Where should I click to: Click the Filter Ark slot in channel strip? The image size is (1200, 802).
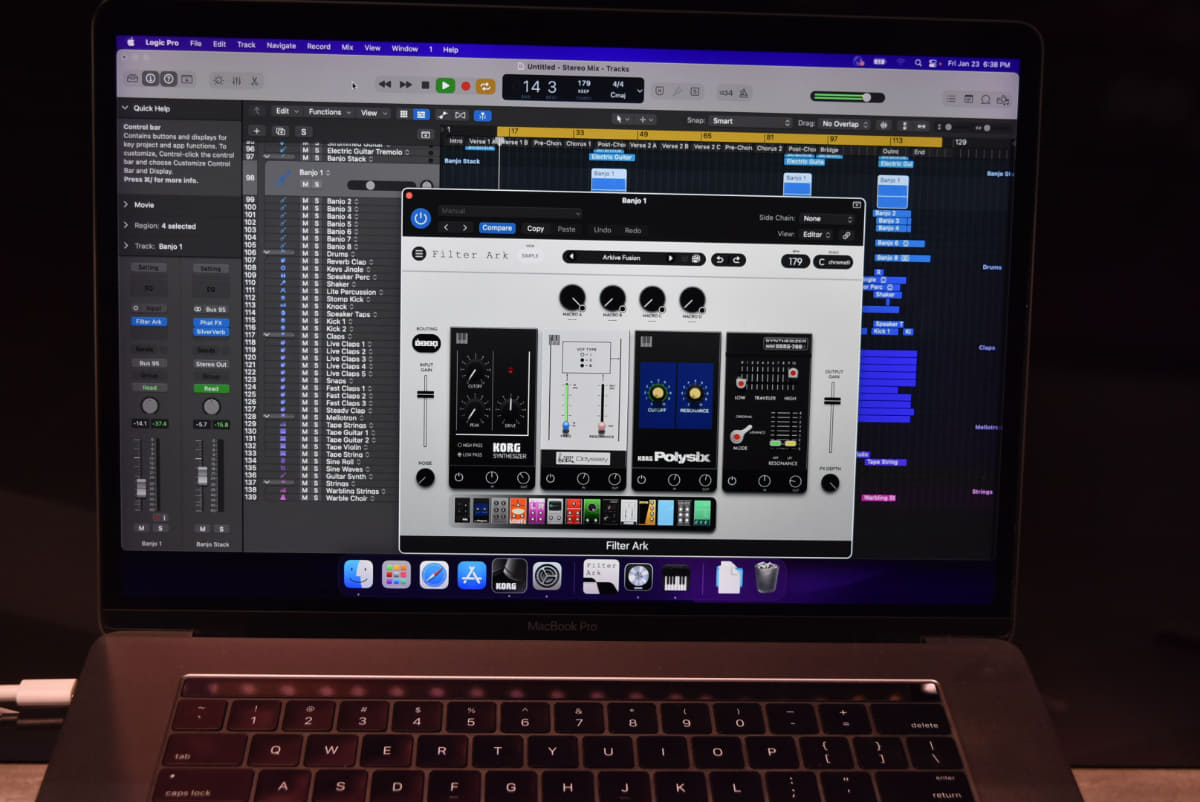tap(149, 321)
